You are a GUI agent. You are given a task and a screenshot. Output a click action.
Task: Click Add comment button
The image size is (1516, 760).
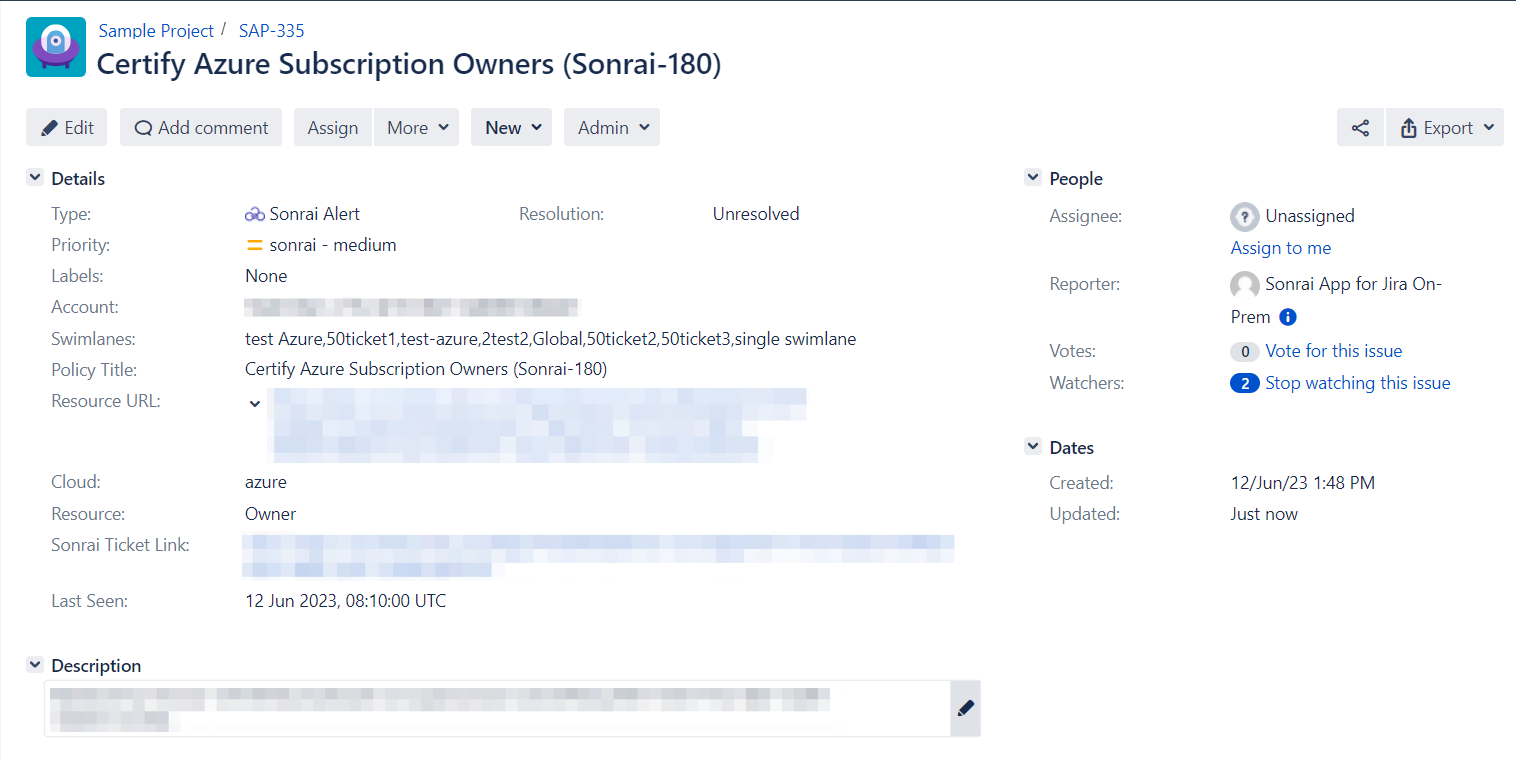[x=201, y=127]
